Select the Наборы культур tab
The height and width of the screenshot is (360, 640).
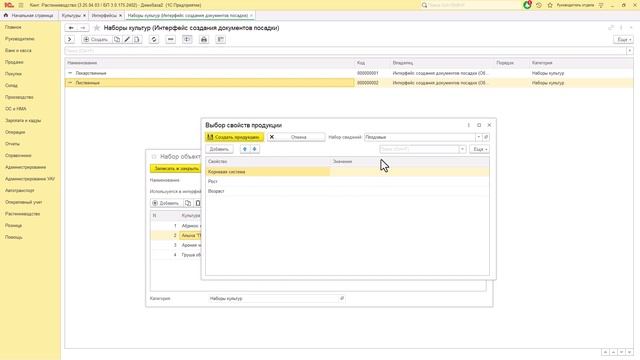click(188, 16)
